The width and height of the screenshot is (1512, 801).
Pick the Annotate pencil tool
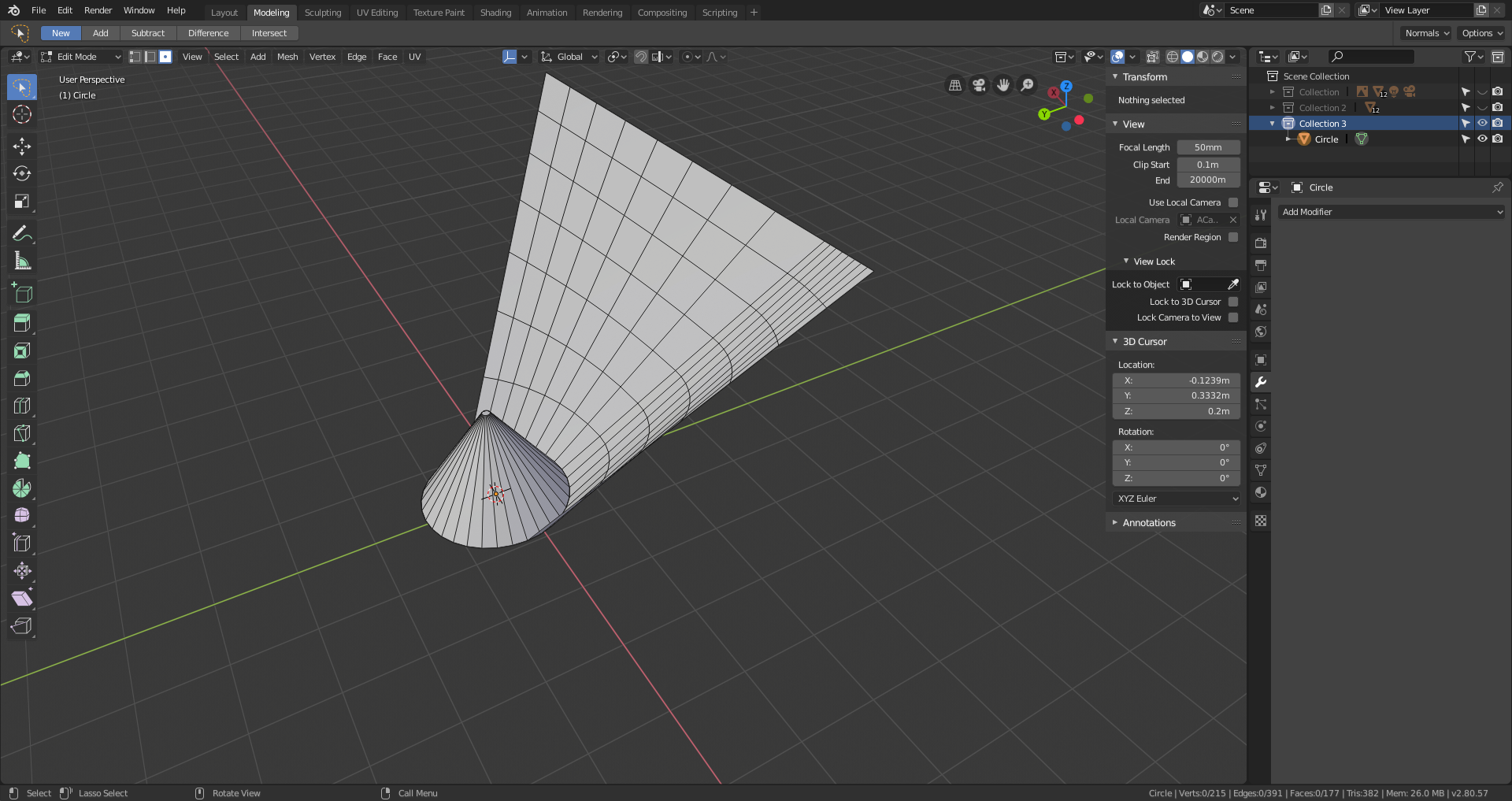click(22, 233)
